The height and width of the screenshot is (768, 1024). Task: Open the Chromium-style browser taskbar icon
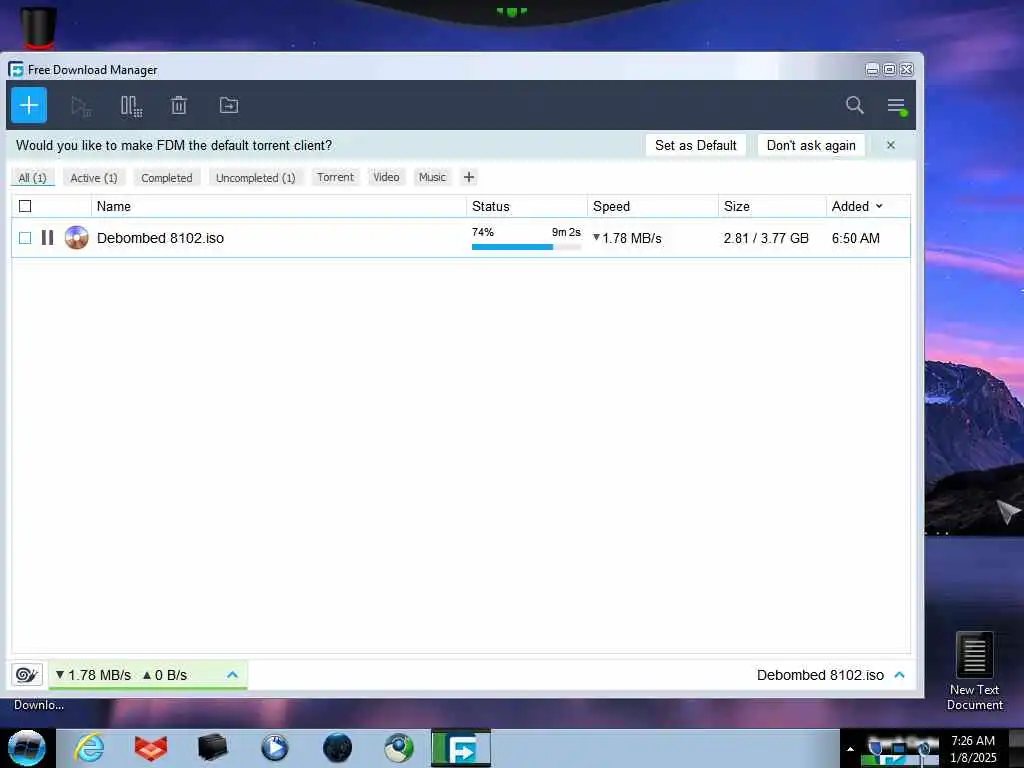click(x=398, y=748)
